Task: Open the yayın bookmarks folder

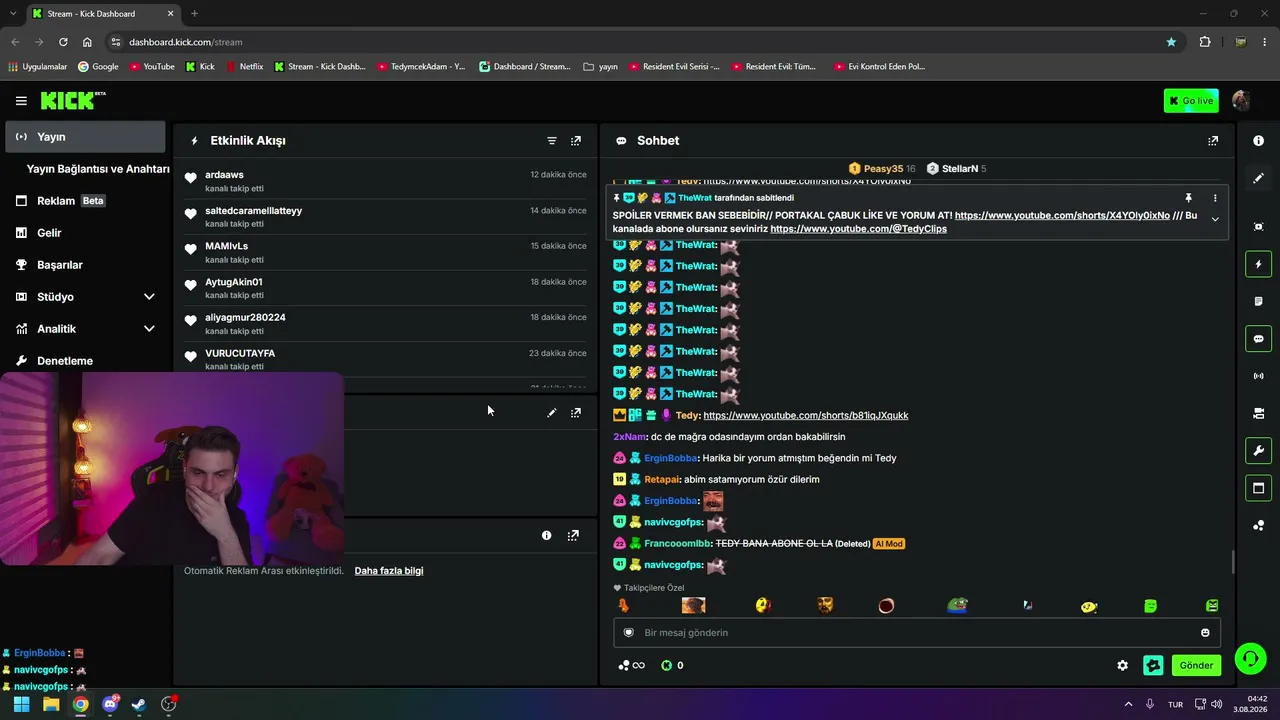Action: (600, 67)
